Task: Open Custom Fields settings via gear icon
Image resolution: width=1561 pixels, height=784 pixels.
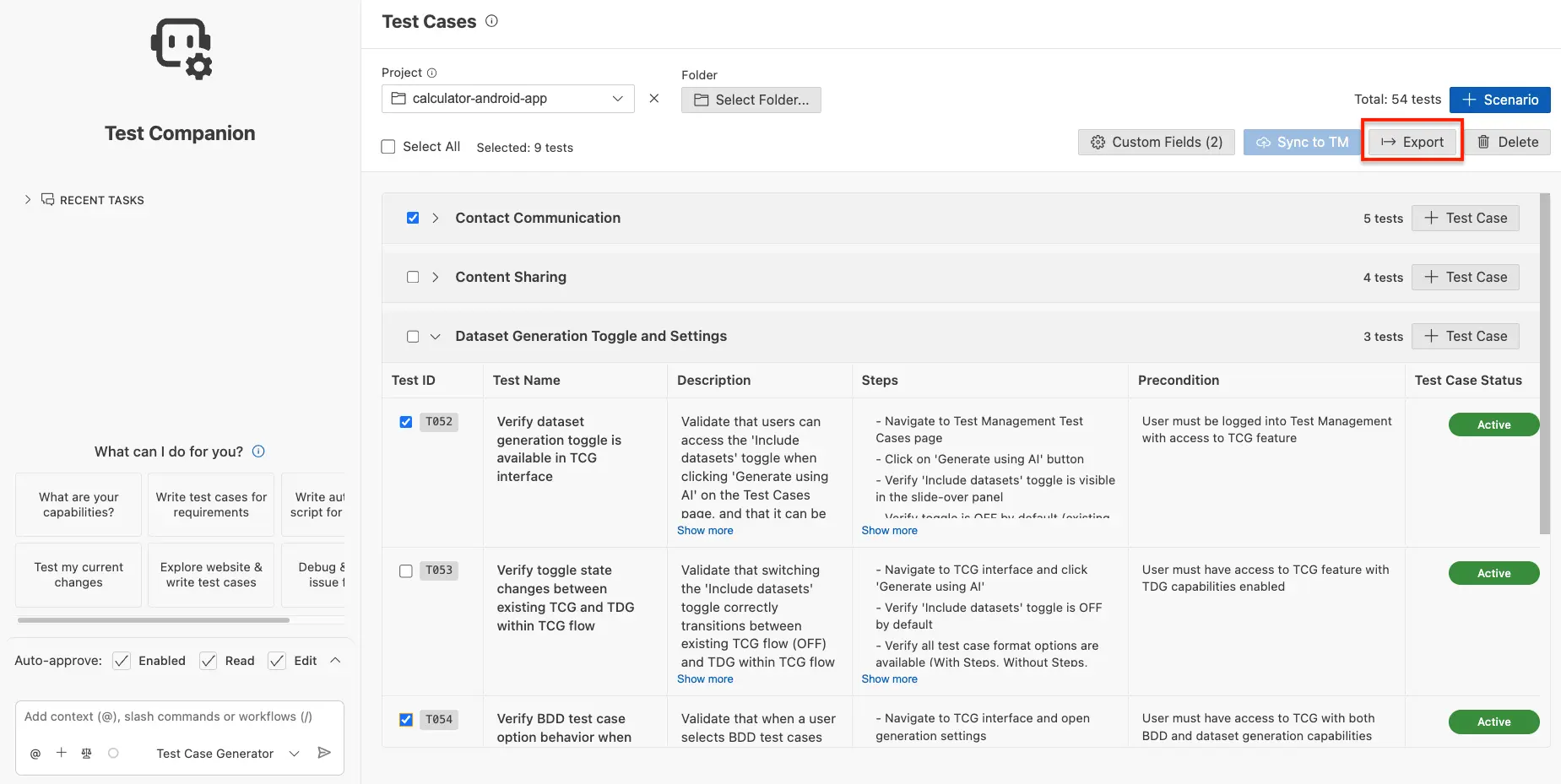Action: pos(1098,142)
